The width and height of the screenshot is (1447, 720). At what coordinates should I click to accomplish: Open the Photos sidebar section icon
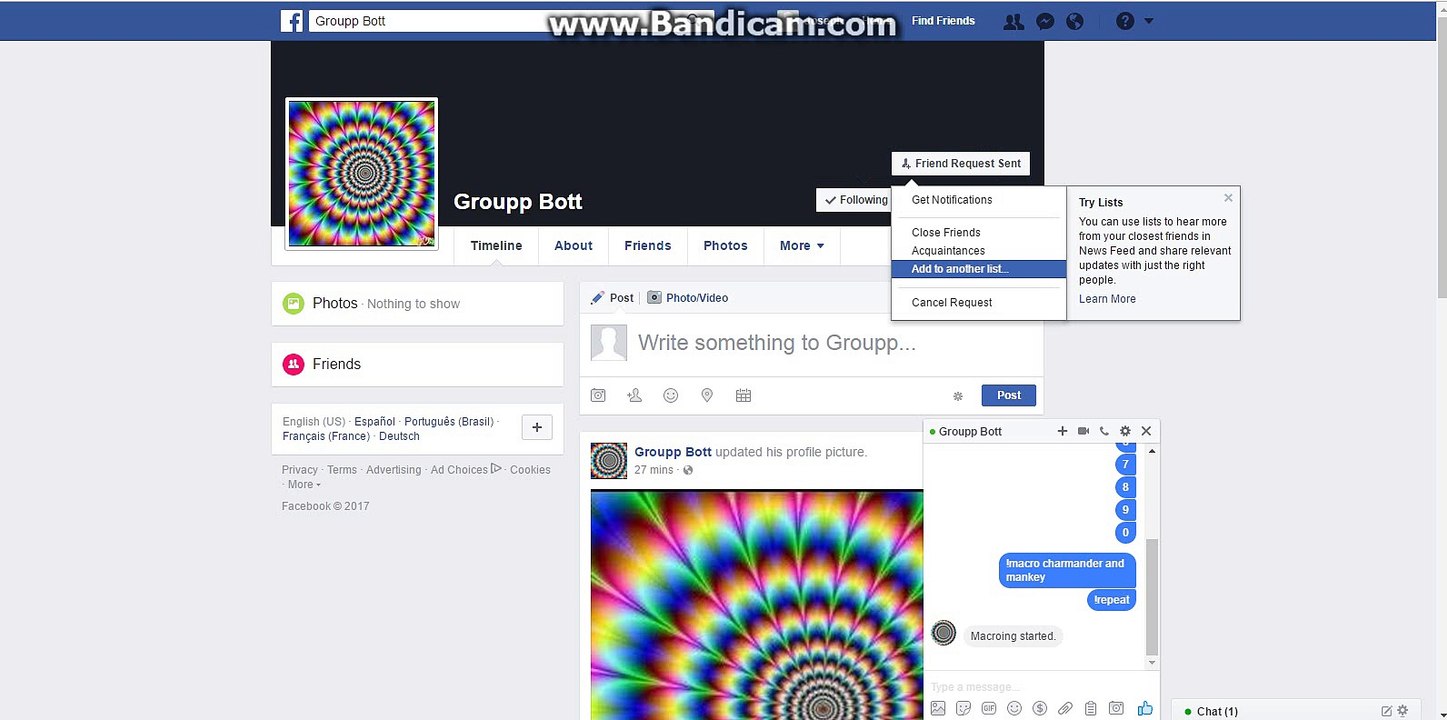coord(293,304)
